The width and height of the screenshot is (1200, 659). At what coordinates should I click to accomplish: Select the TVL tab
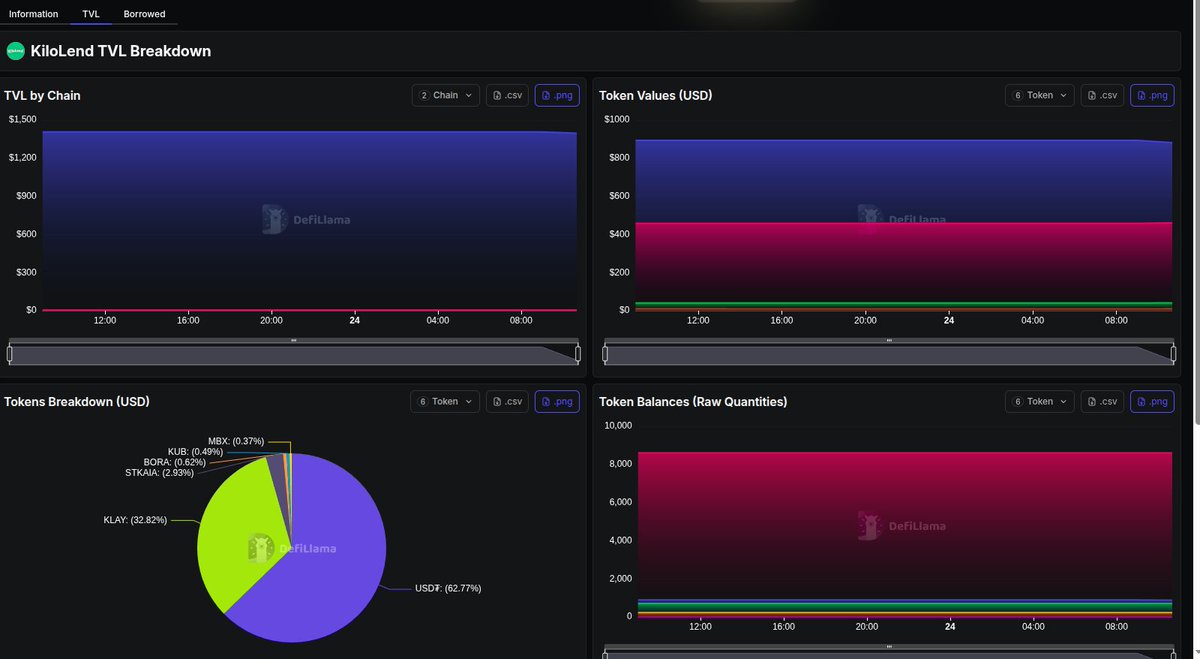(x=91, y=14)
